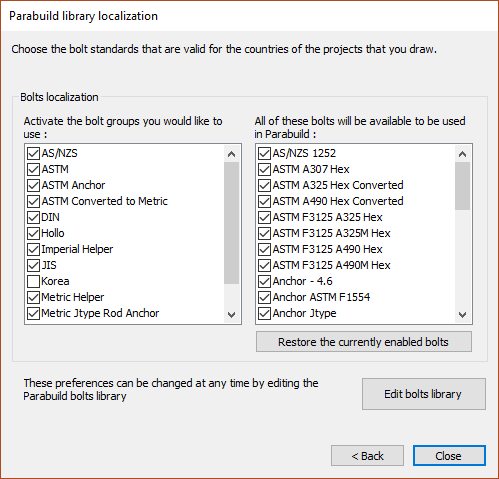Uncheck AS/NZS 1252 bolt

point(264,153)
